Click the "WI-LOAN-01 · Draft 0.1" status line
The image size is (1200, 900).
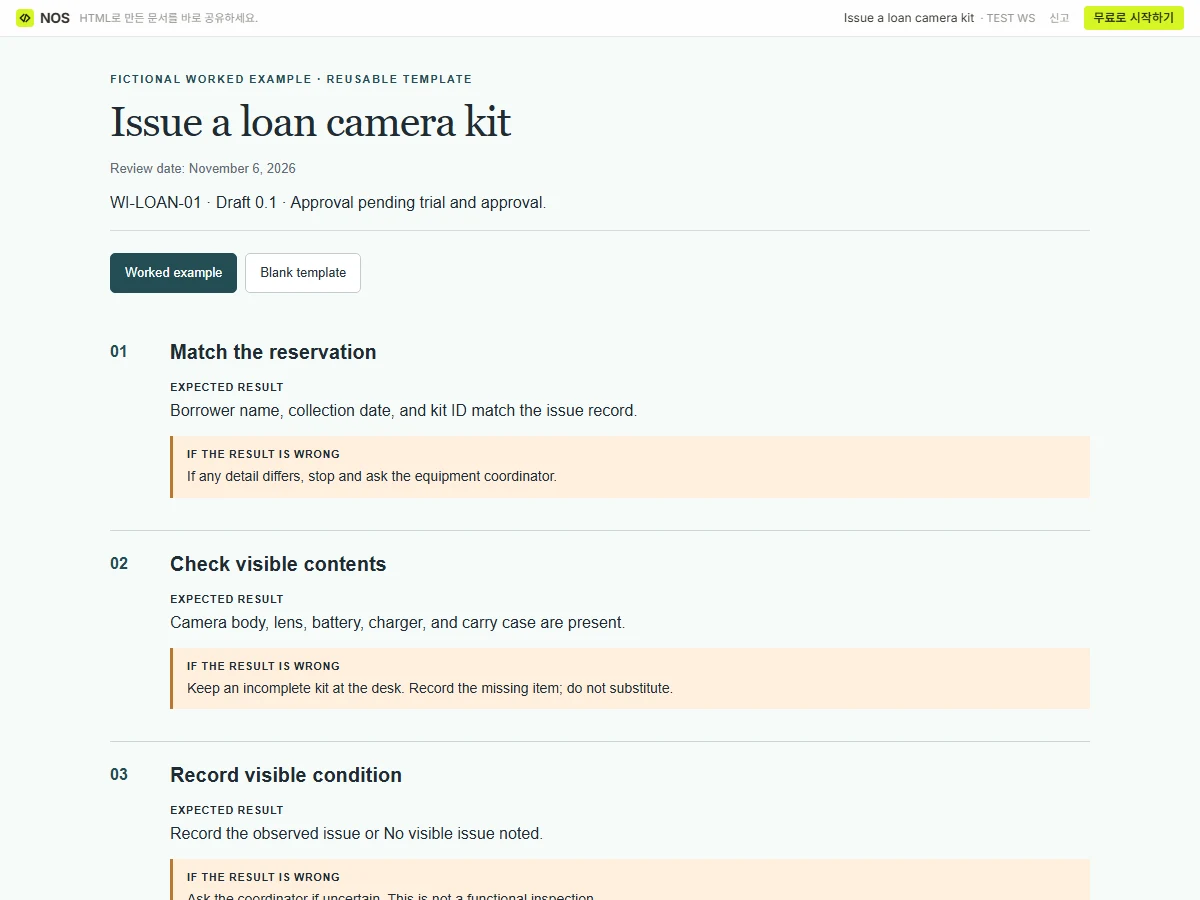pyautogui.click(x=328, y=203)
